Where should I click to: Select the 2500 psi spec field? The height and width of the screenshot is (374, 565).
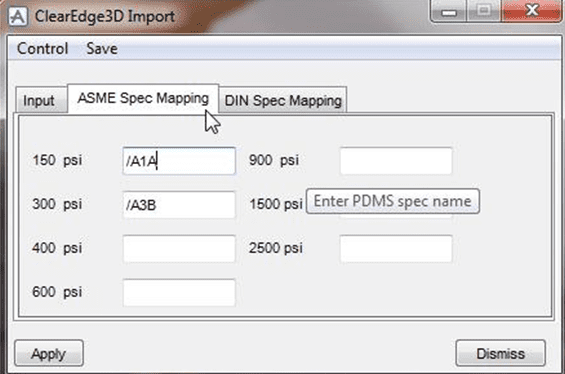coord(396,249)
